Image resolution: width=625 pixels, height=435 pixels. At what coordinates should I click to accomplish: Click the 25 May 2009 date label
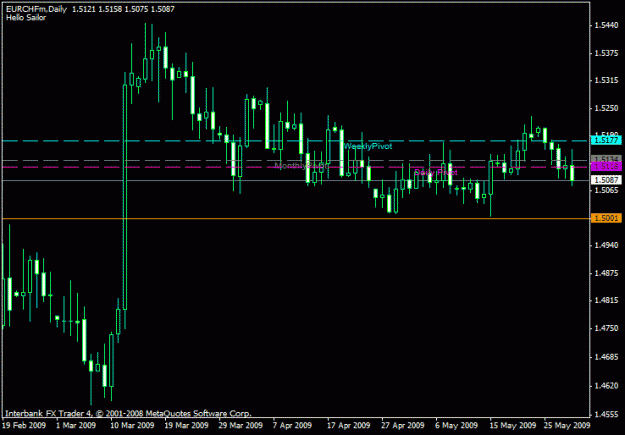566,425
